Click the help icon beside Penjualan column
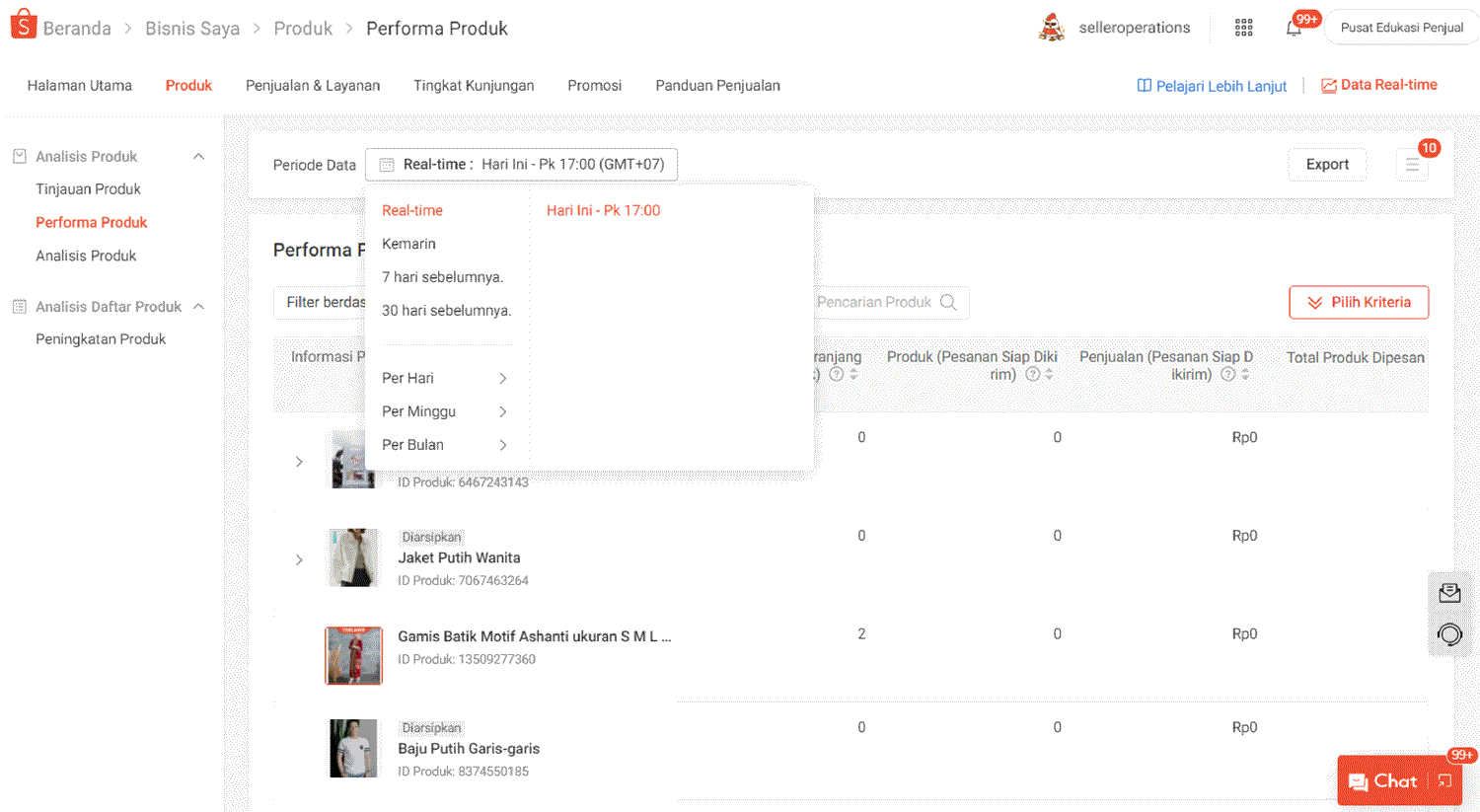1480x812 pixels. pyautogui.click(x=1228, y=374)
